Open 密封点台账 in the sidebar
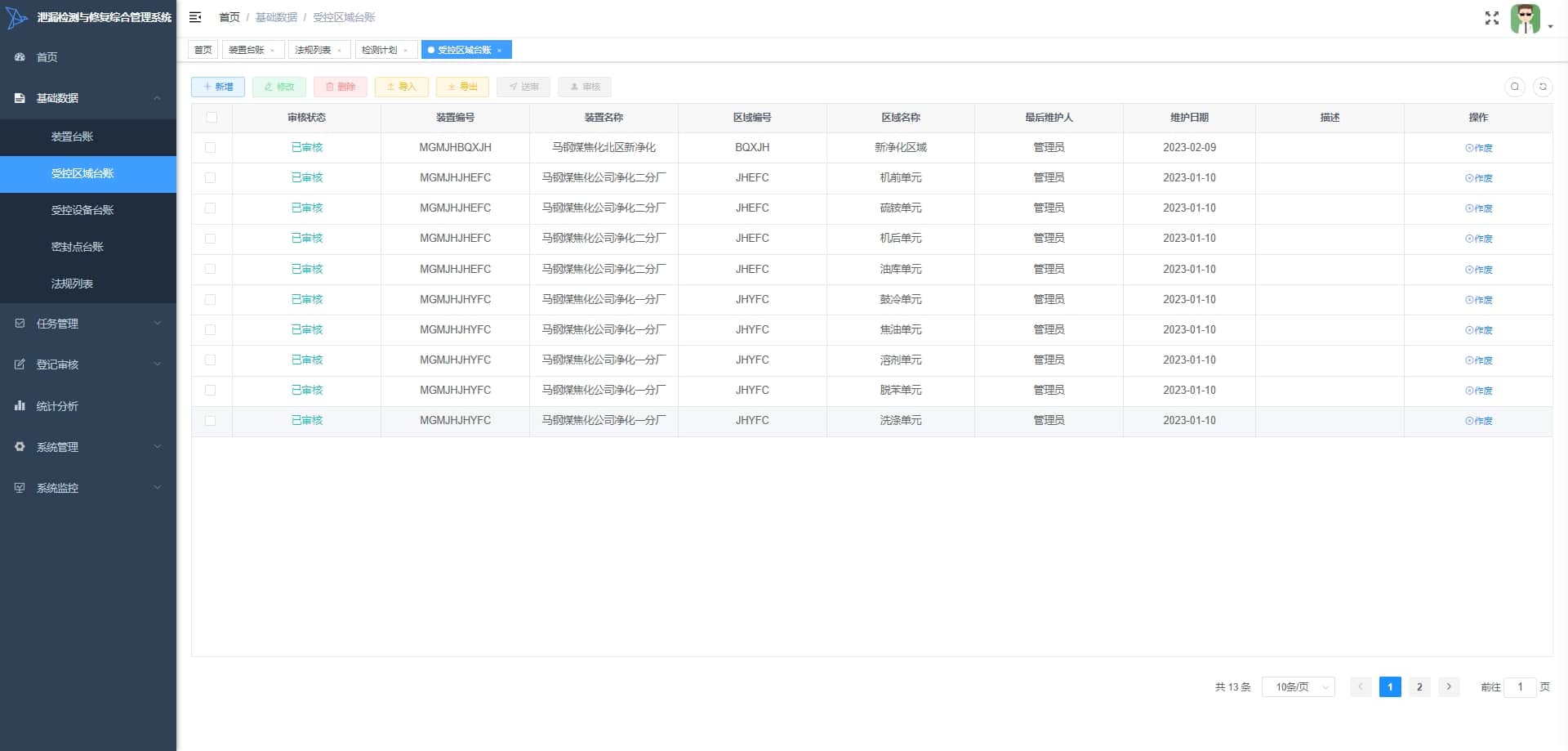The height and width of the screenshot is (751, 1568). pyautogui.click(x=88, y=247)
